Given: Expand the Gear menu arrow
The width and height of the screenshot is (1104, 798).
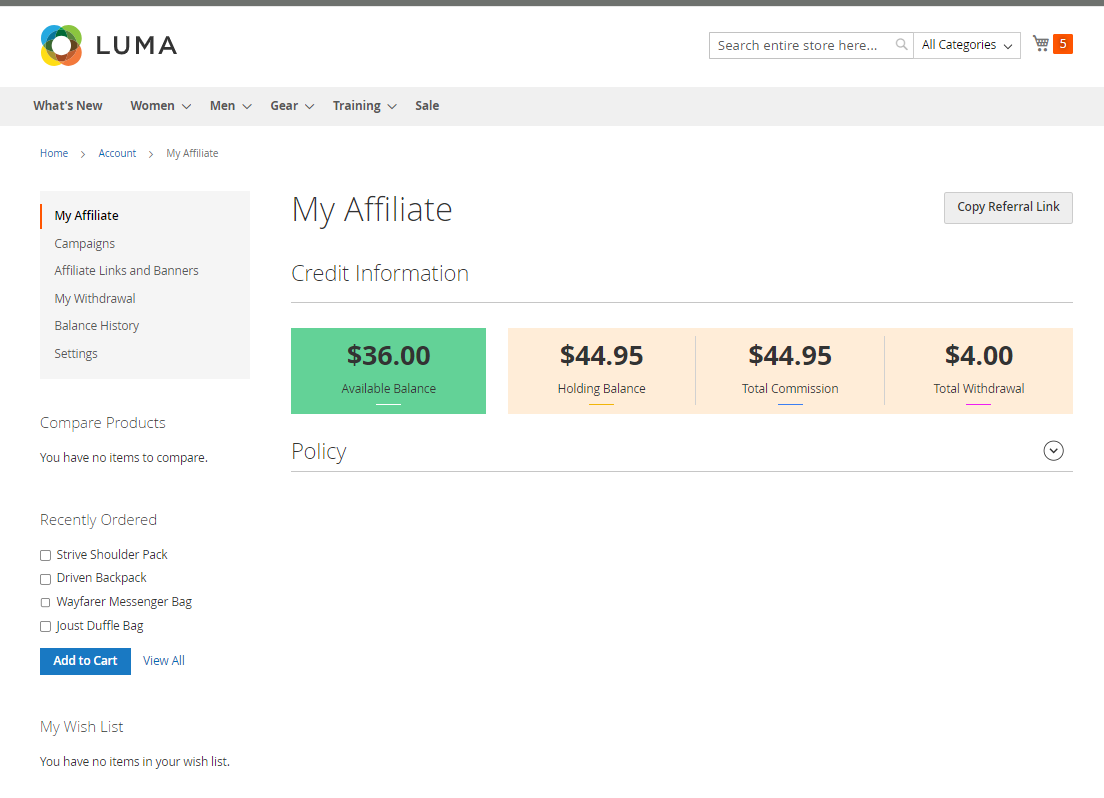Looking at the screenshot, I should (x=309, y=106).
